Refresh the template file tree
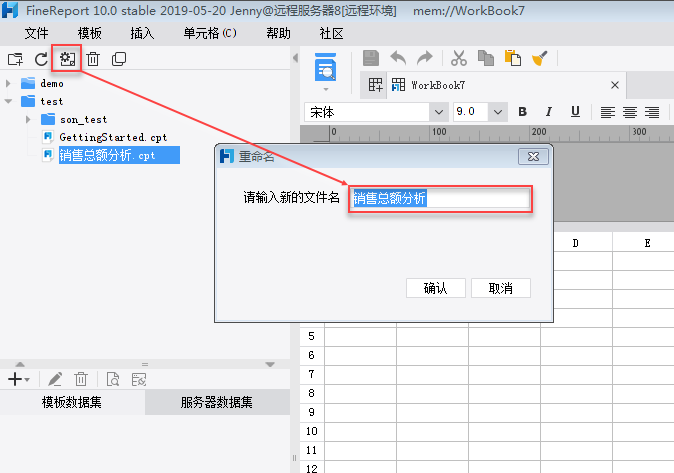The height and width of the screenshot is (473, 674). tap(41, 59)
